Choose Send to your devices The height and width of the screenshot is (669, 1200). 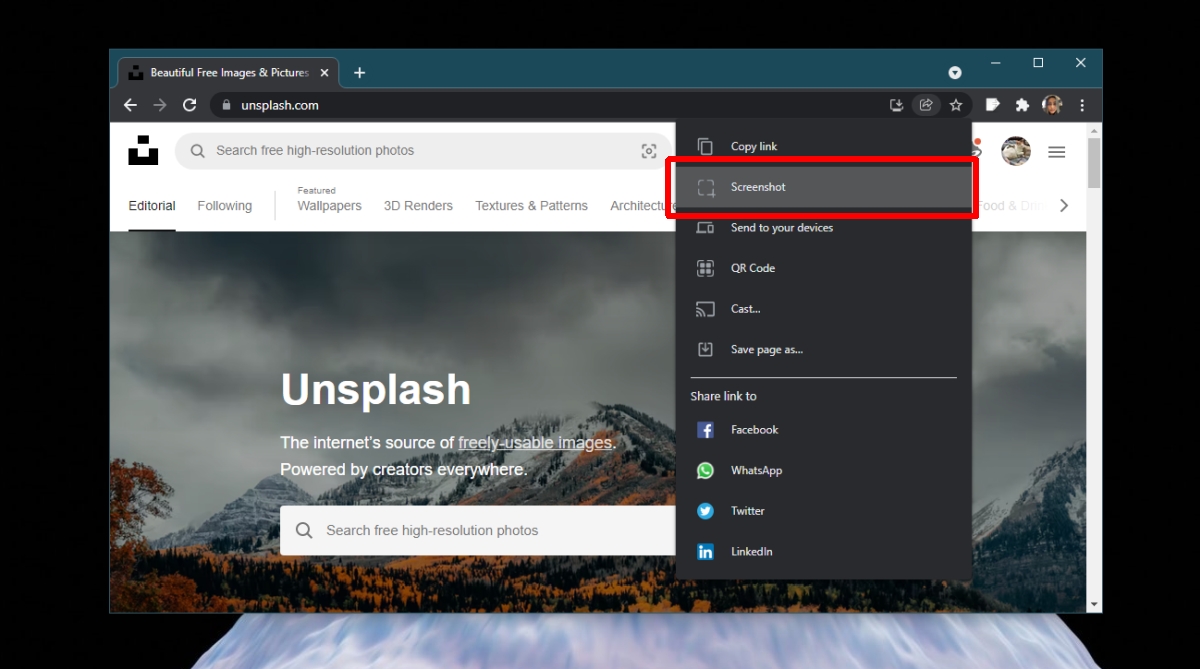pyautogui.click(x=824, y=228)
